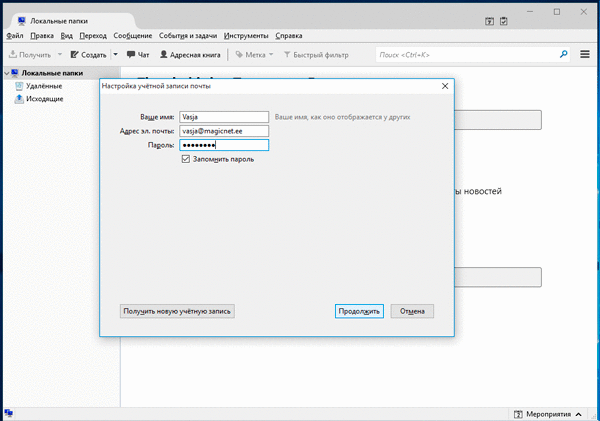Open the События и задачи menu
The image size is (600, 421).
[188, 36]
